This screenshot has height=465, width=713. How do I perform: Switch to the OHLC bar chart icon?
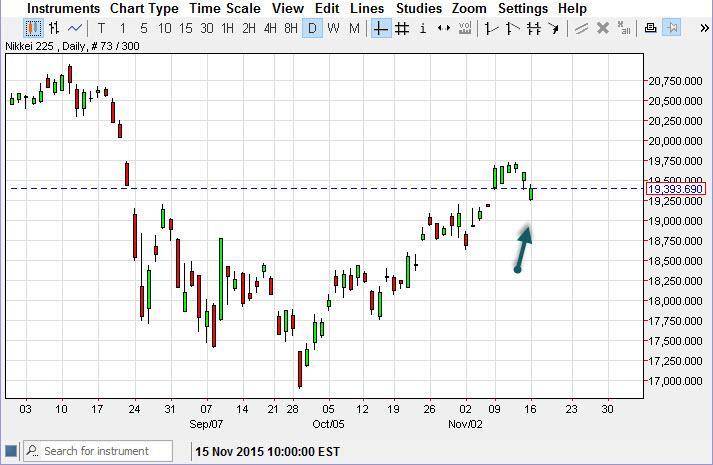(54, 28)
